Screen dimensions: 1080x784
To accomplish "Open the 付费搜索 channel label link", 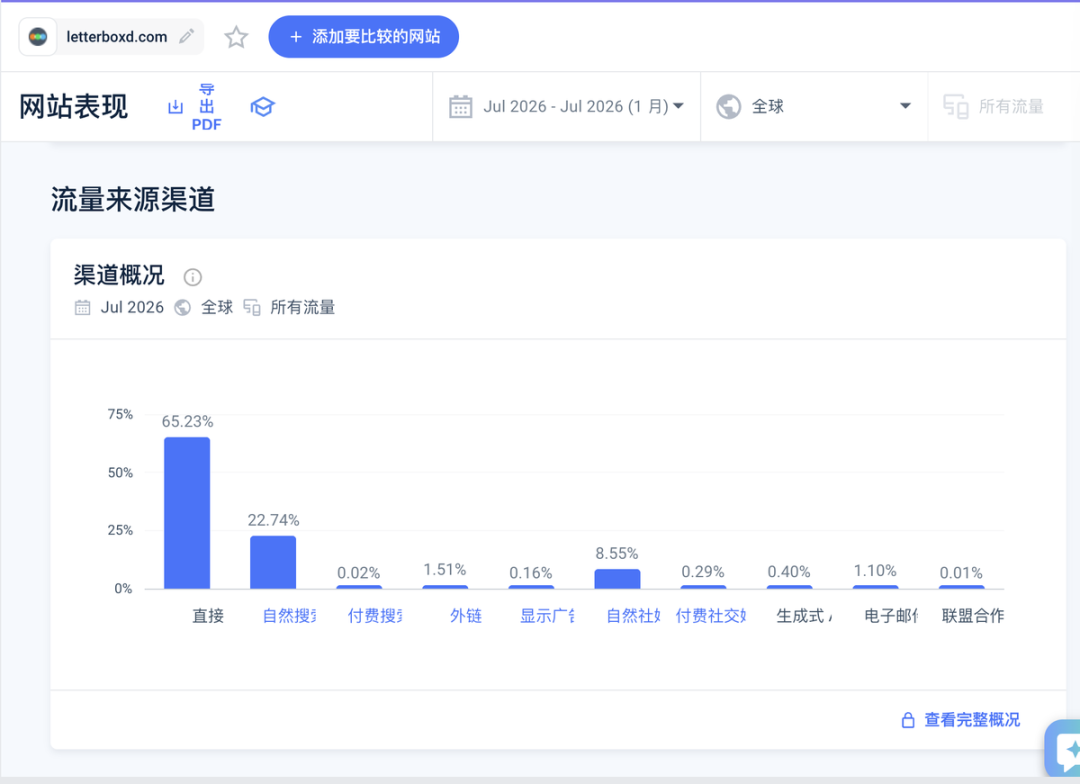I will click(375, 615).
